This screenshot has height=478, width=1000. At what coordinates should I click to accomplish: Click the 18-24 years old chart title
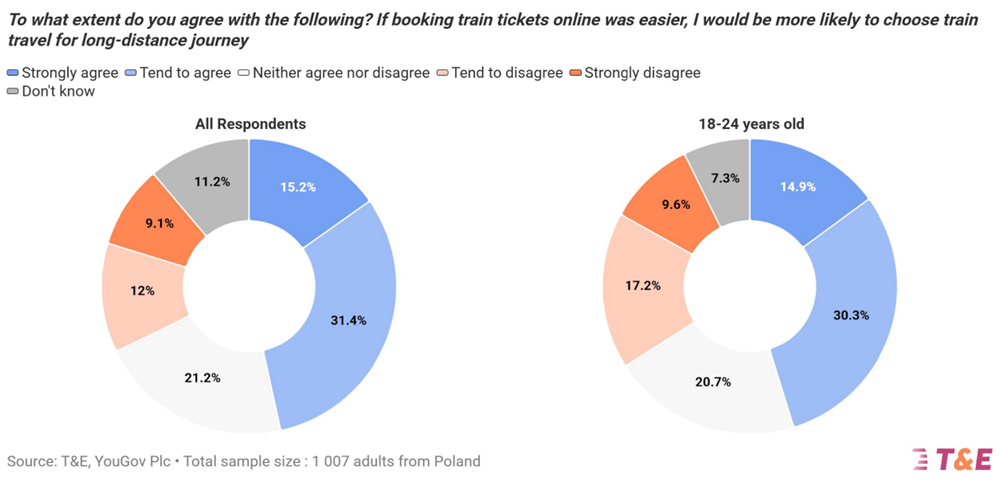(x=749, y=124)
